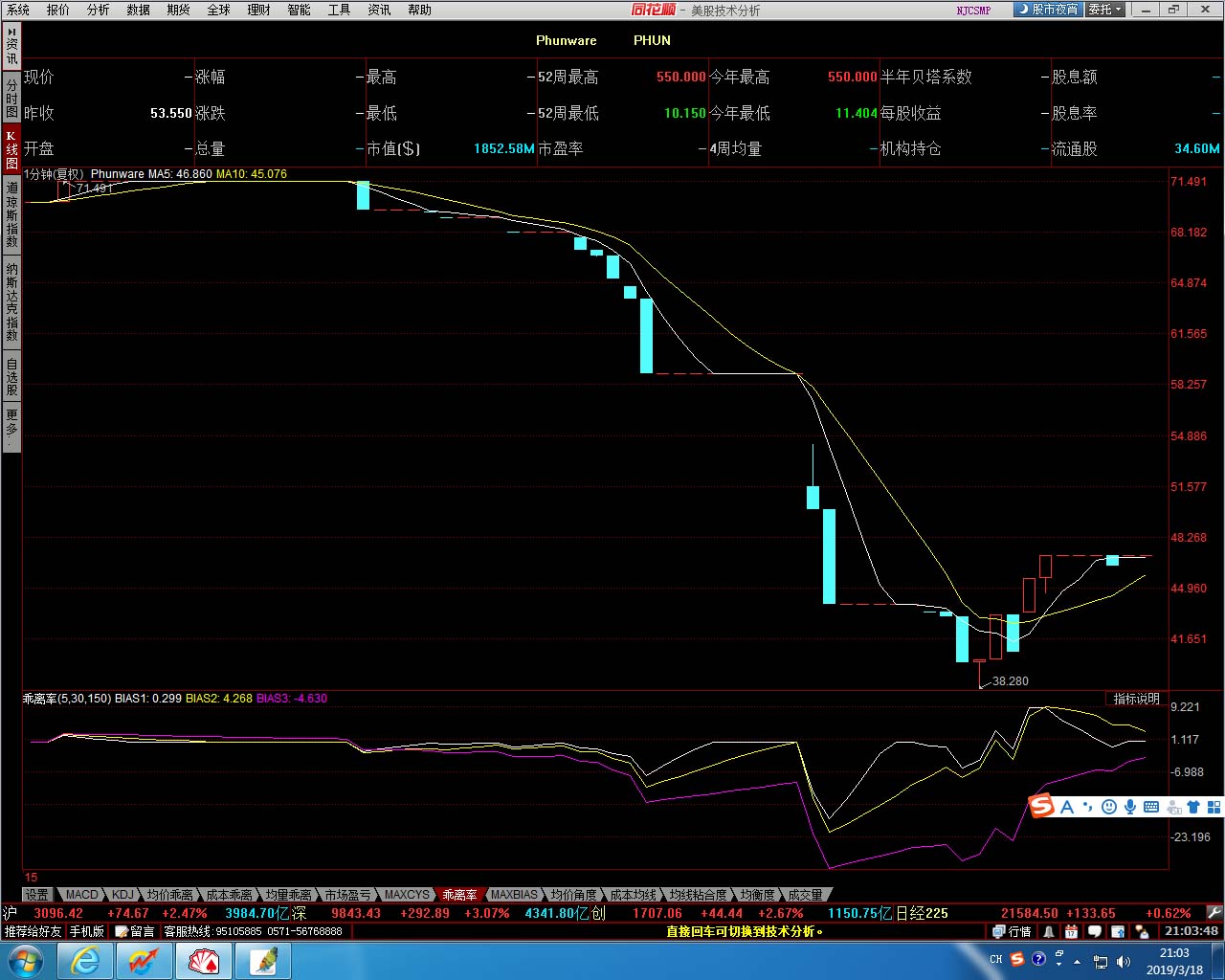Switch to the 均量乖离 indicator tab

(x=289, y=895)
